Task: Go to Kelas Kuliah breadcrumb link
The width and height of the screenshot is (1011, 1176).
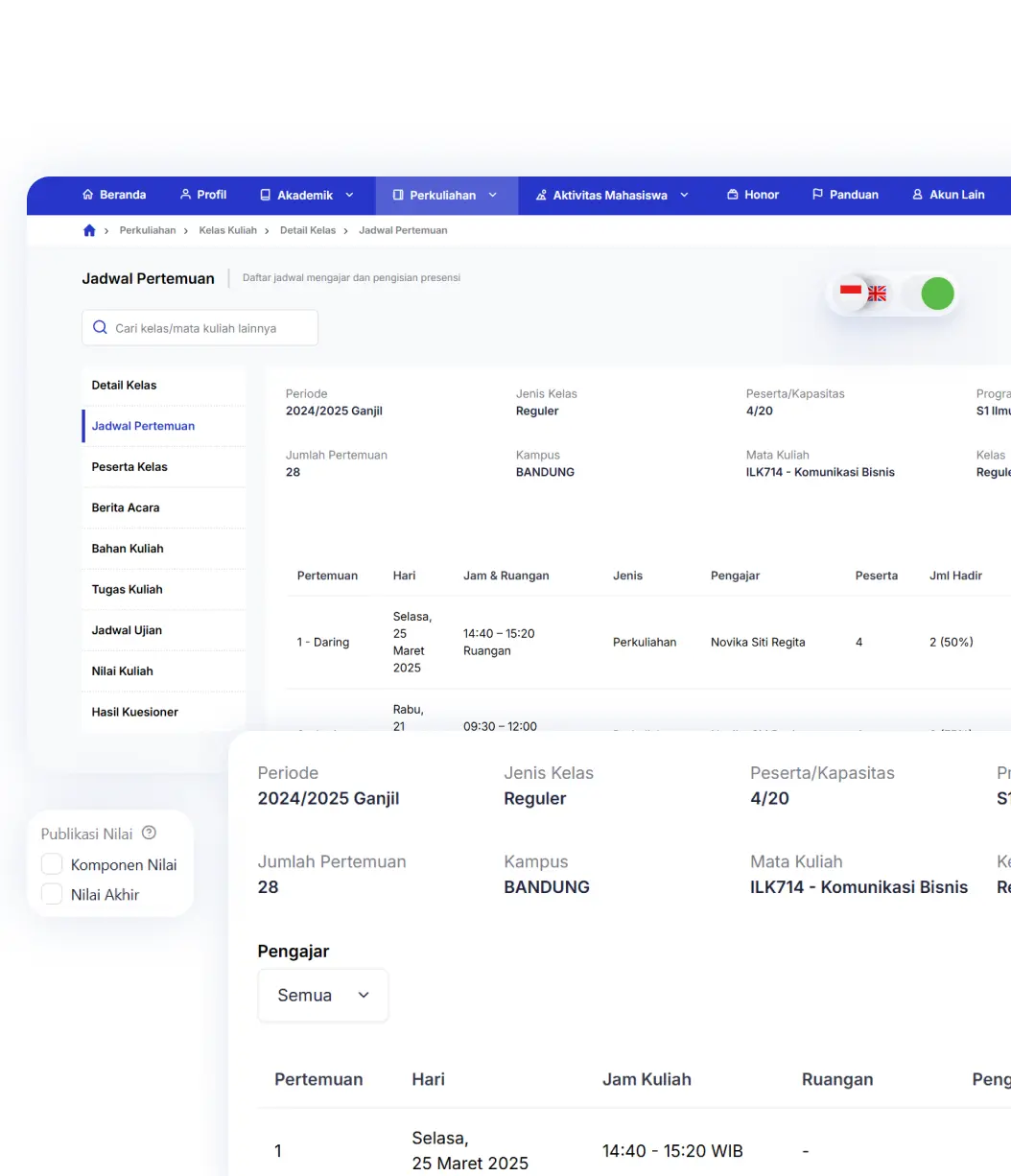Action: click(x=227, y=230)
